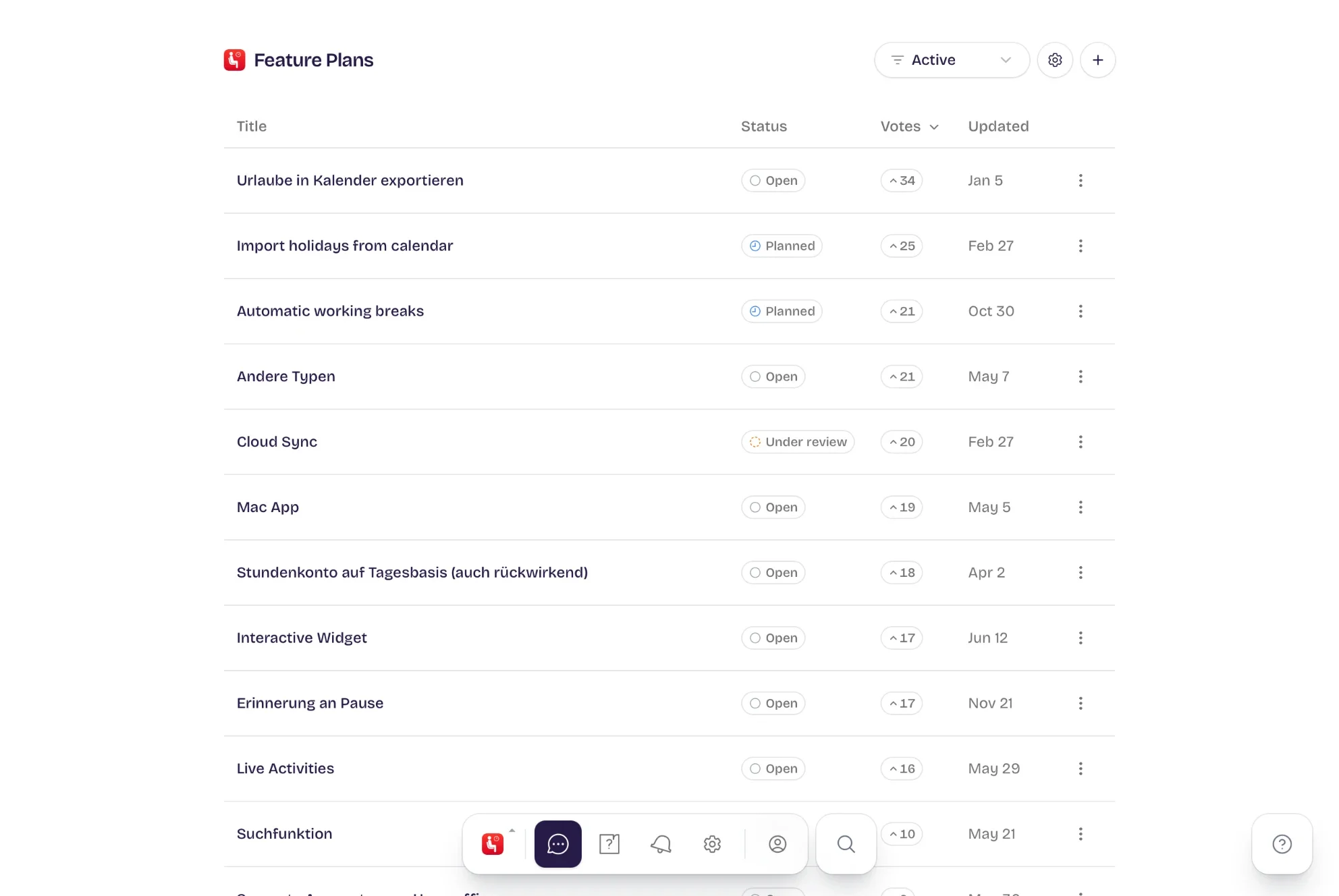Open more options for Automatic working breaks
The height and width of the screenshot is (896, 1339).
pyautogui.click(x=1081, y=311)
